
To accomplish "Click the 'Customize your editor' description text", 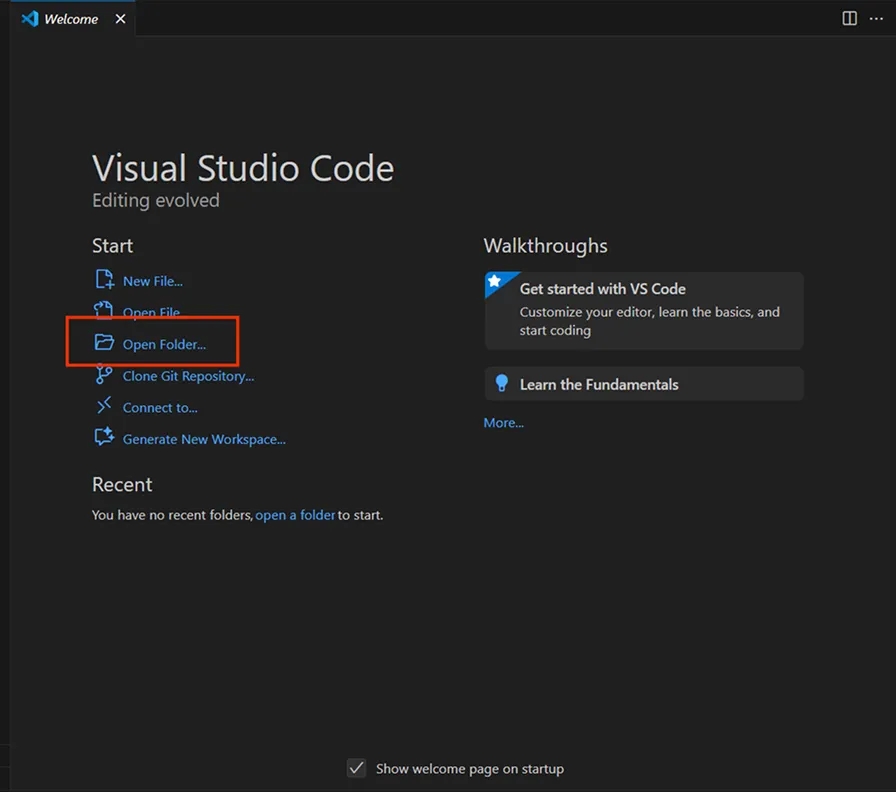I will 649,321.
